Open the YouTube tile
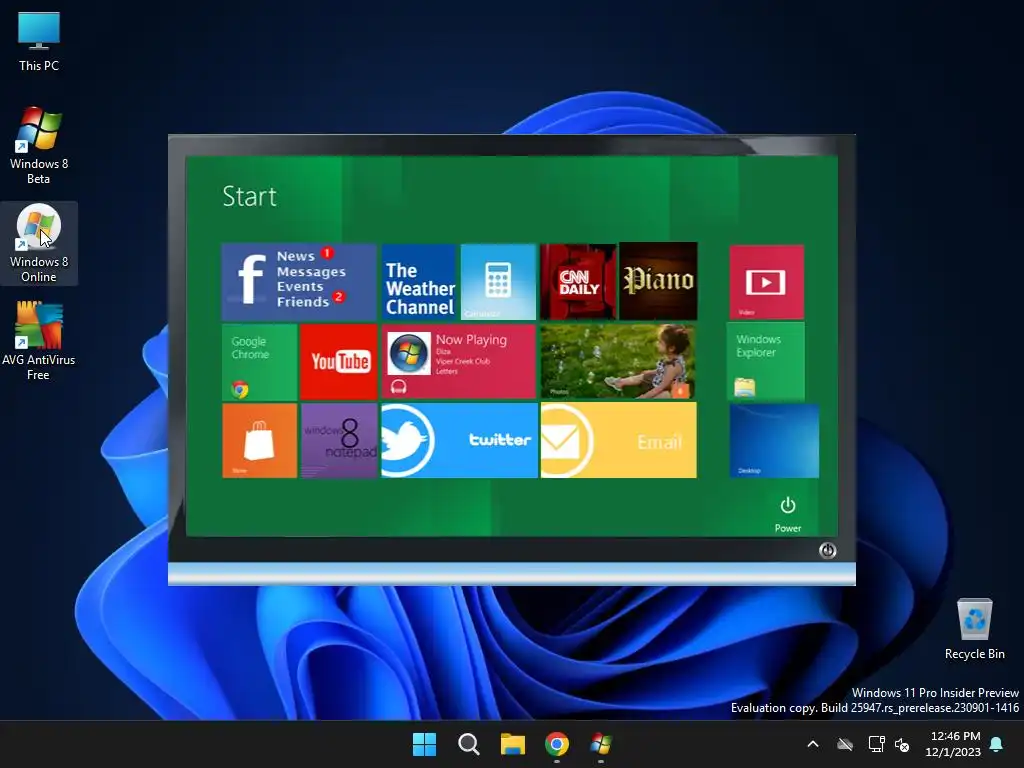The height and width of the screenshot is (768, 1024). coord(339,362)
